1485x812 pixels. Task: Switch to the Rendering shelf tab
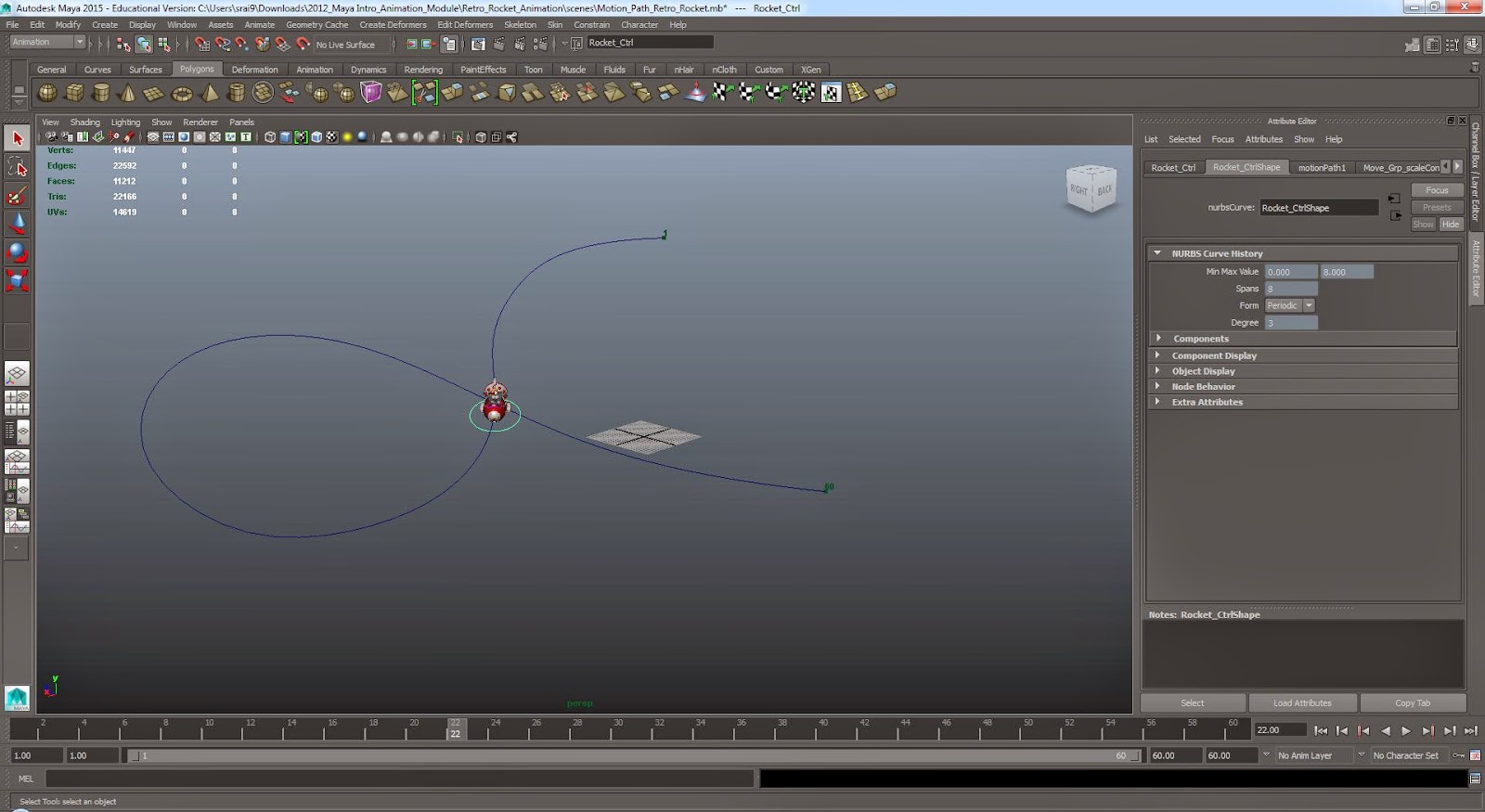pos(423,70)
